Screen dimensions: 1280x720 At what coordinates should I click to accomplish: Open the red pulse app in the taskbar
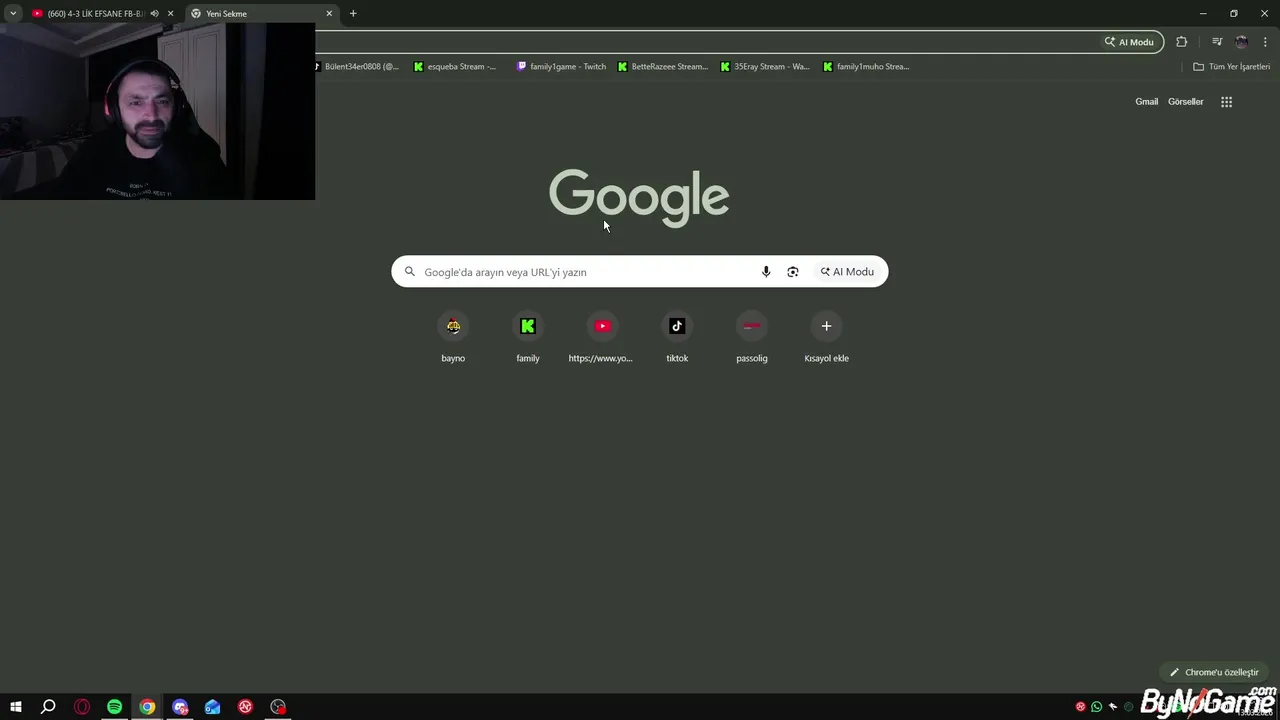245,707
